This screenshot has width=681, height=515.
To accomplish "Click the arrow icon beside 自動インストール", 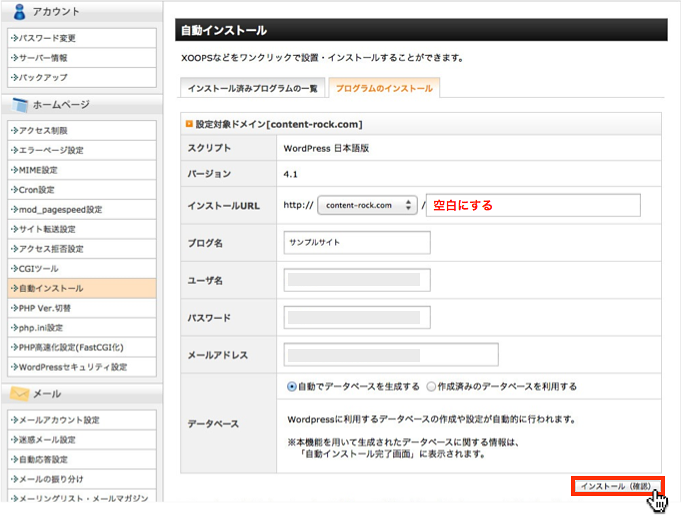I will pos(14,288).
